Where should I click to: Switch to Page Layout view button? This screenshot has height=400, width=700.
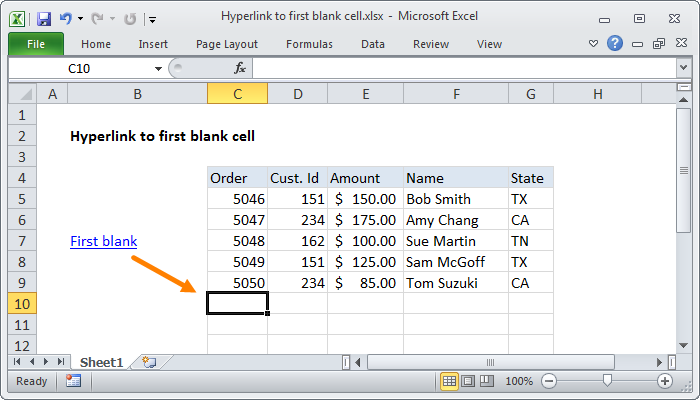coord(468,381)
